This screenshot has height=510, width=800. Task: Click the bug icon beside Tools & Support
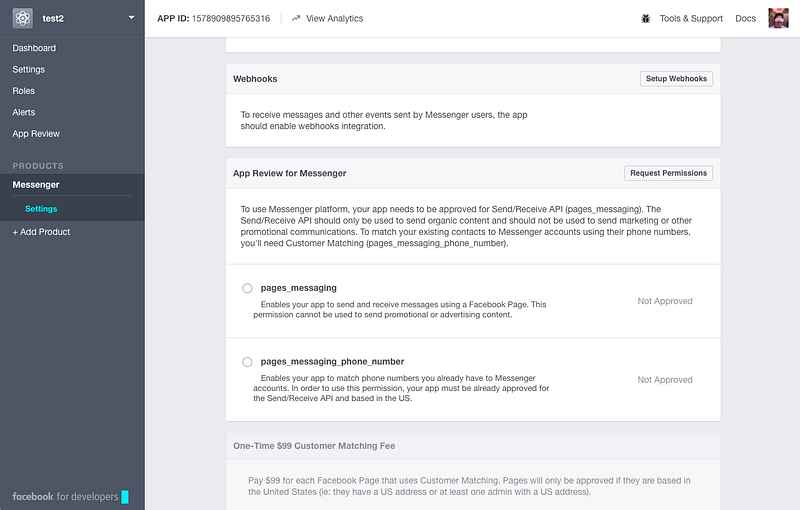click(645, 19)
